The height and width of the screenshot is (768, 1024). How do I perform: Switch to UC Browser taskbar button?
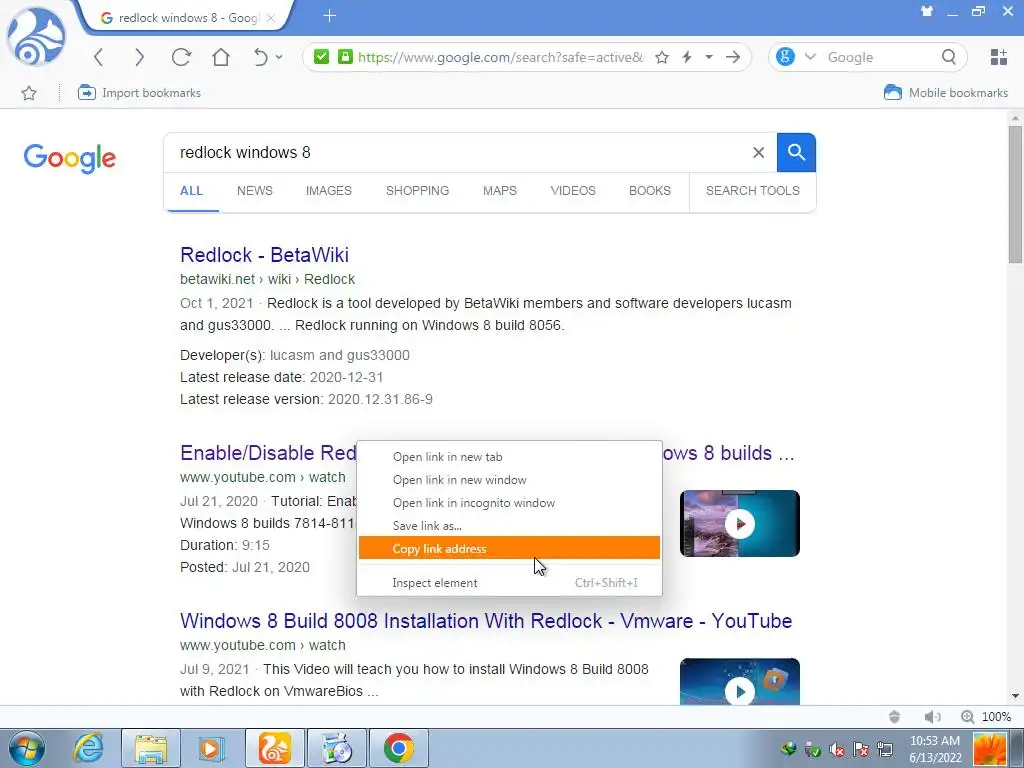pyautogui.click(x=275, y=748)
